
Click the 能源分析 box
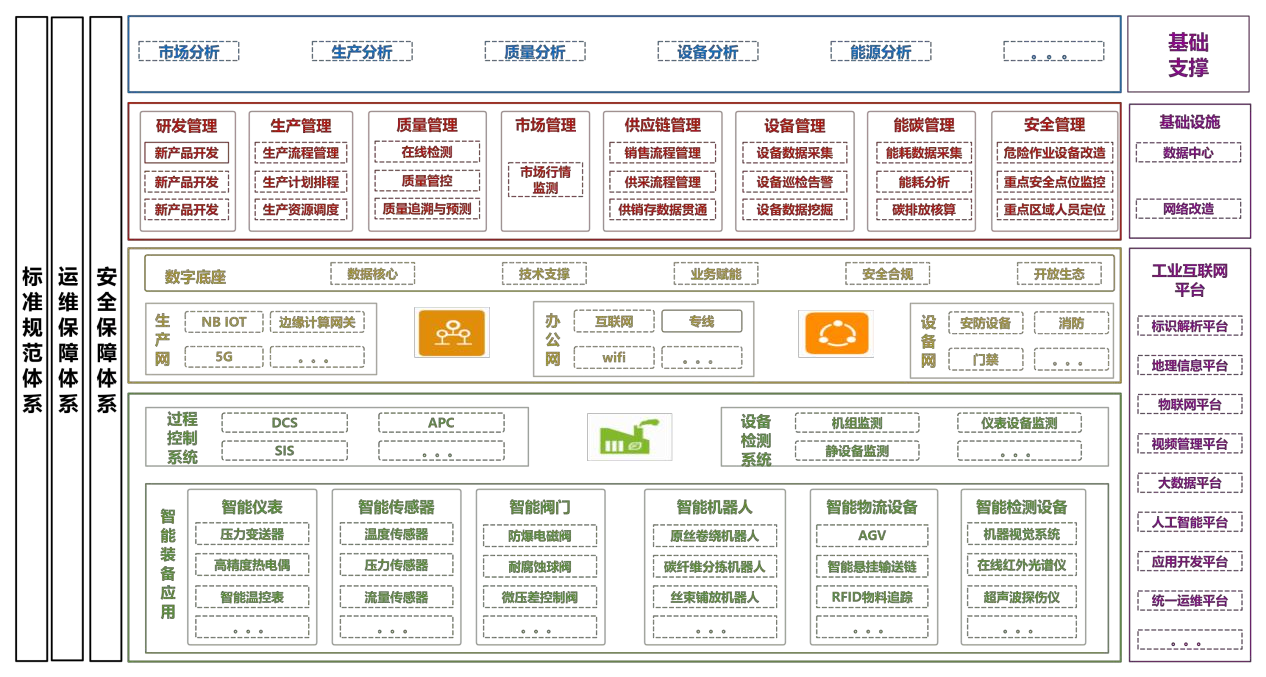click(881, 52)
